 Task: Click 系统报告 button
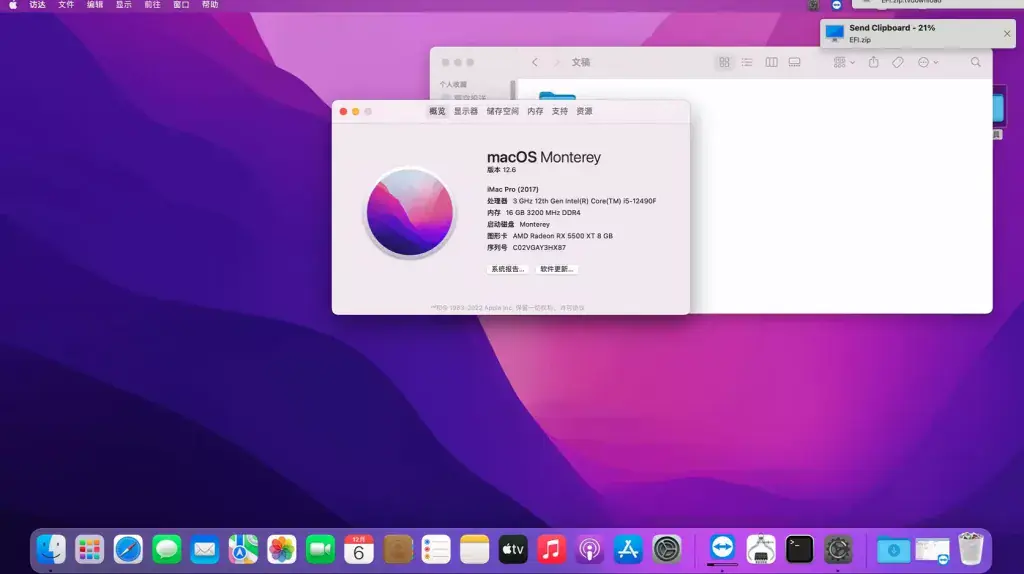coord(507,269)
